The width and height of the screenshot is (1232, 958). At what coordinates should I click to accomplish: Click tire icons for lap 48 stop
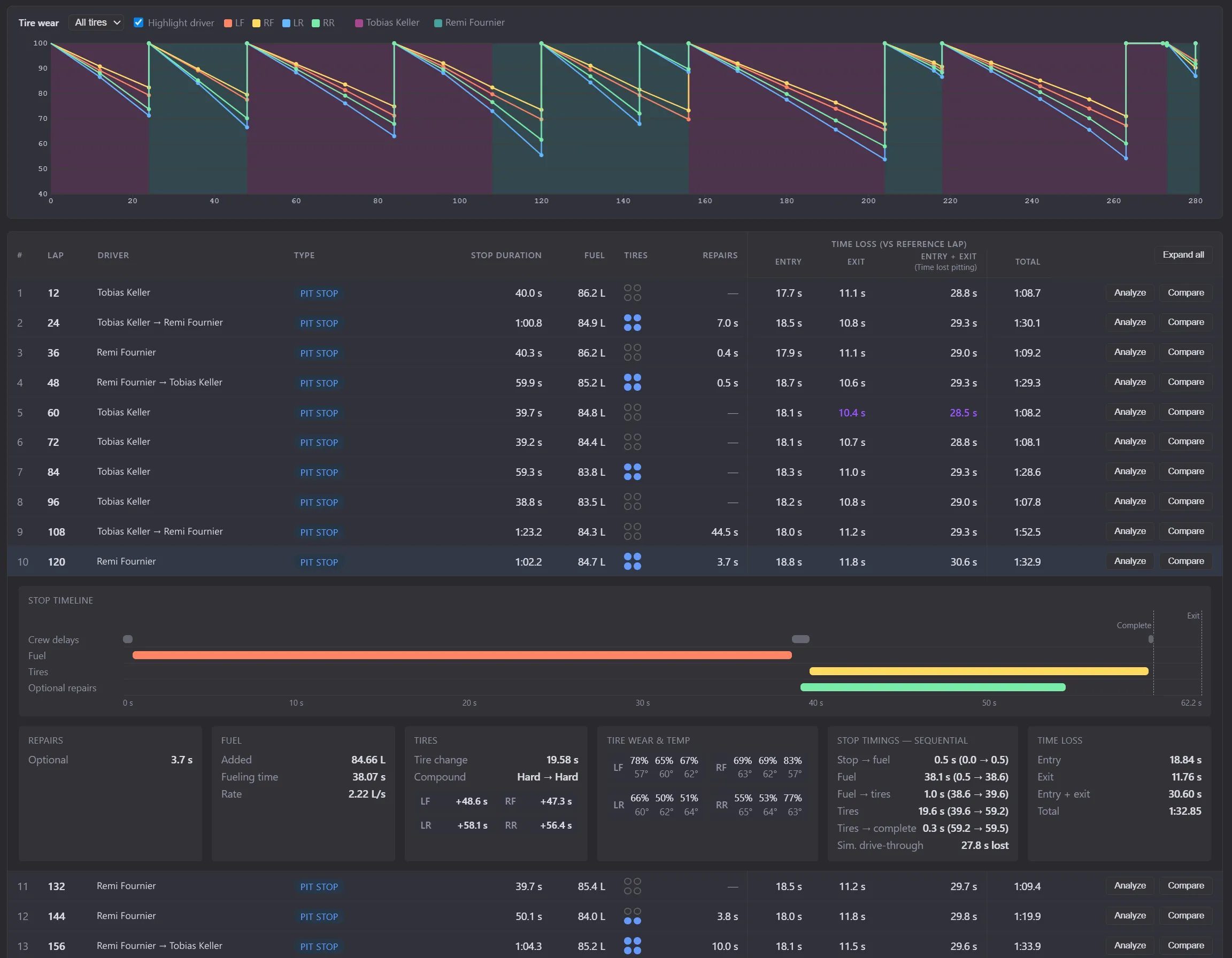[633, 382]
